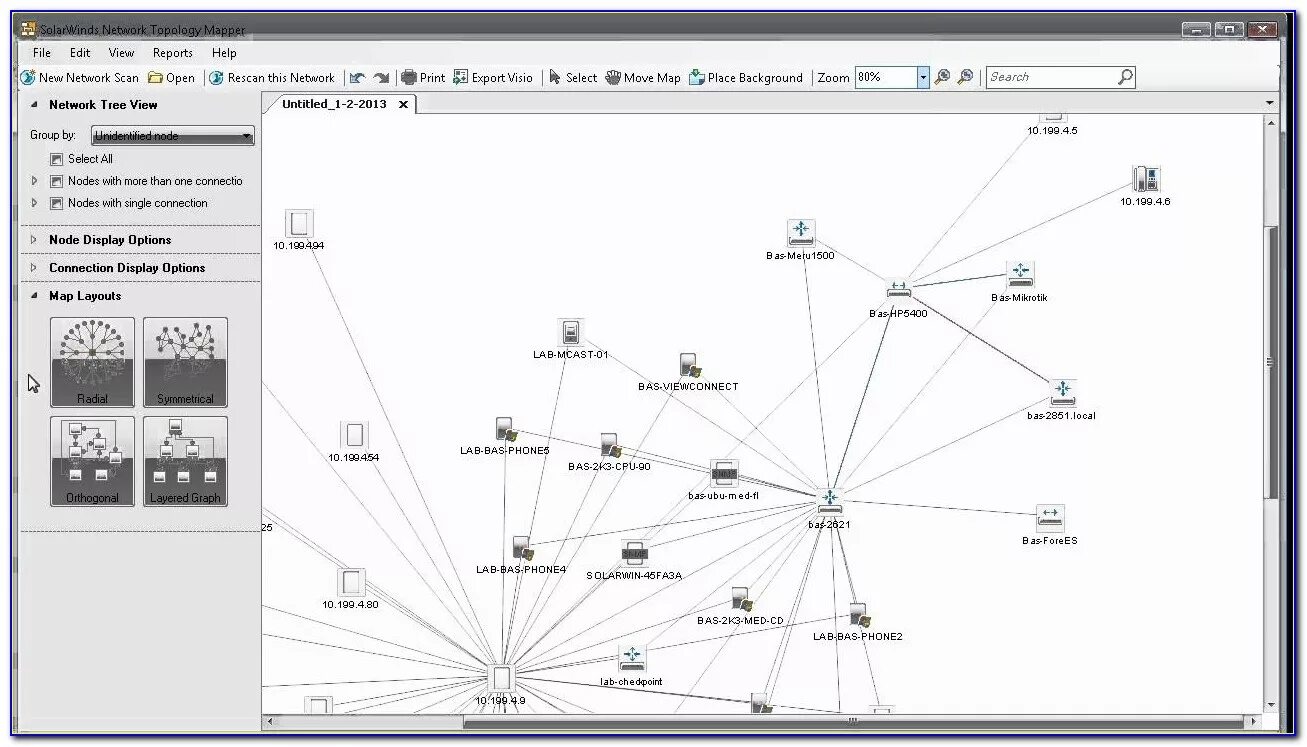Select the 10.199.4.80 node icon
The width and height of the screenshot is (1307, 747).
click(x=350, y=582)
